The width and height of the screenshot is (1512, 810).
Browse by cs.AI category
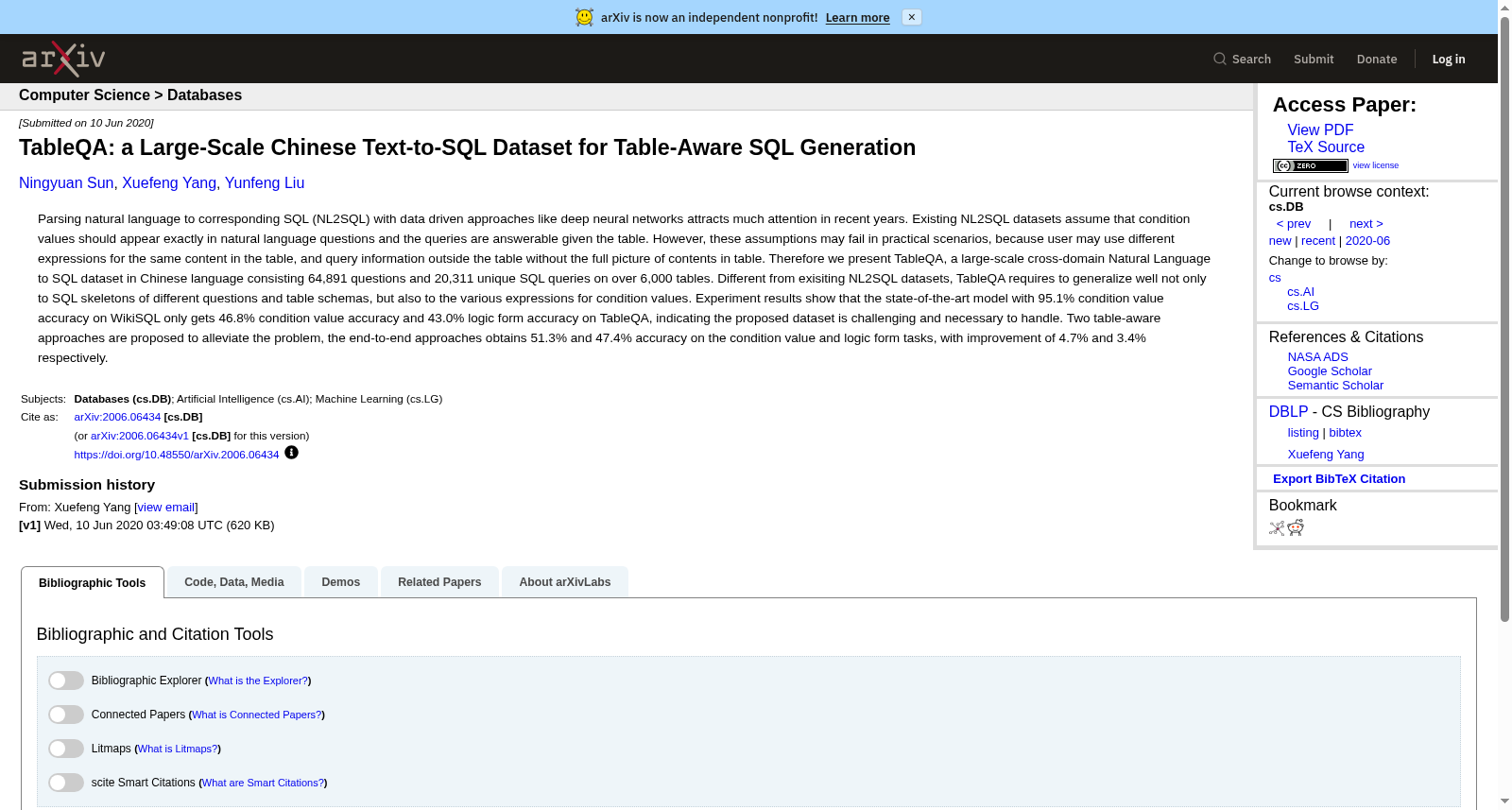tap(1300, 292)
